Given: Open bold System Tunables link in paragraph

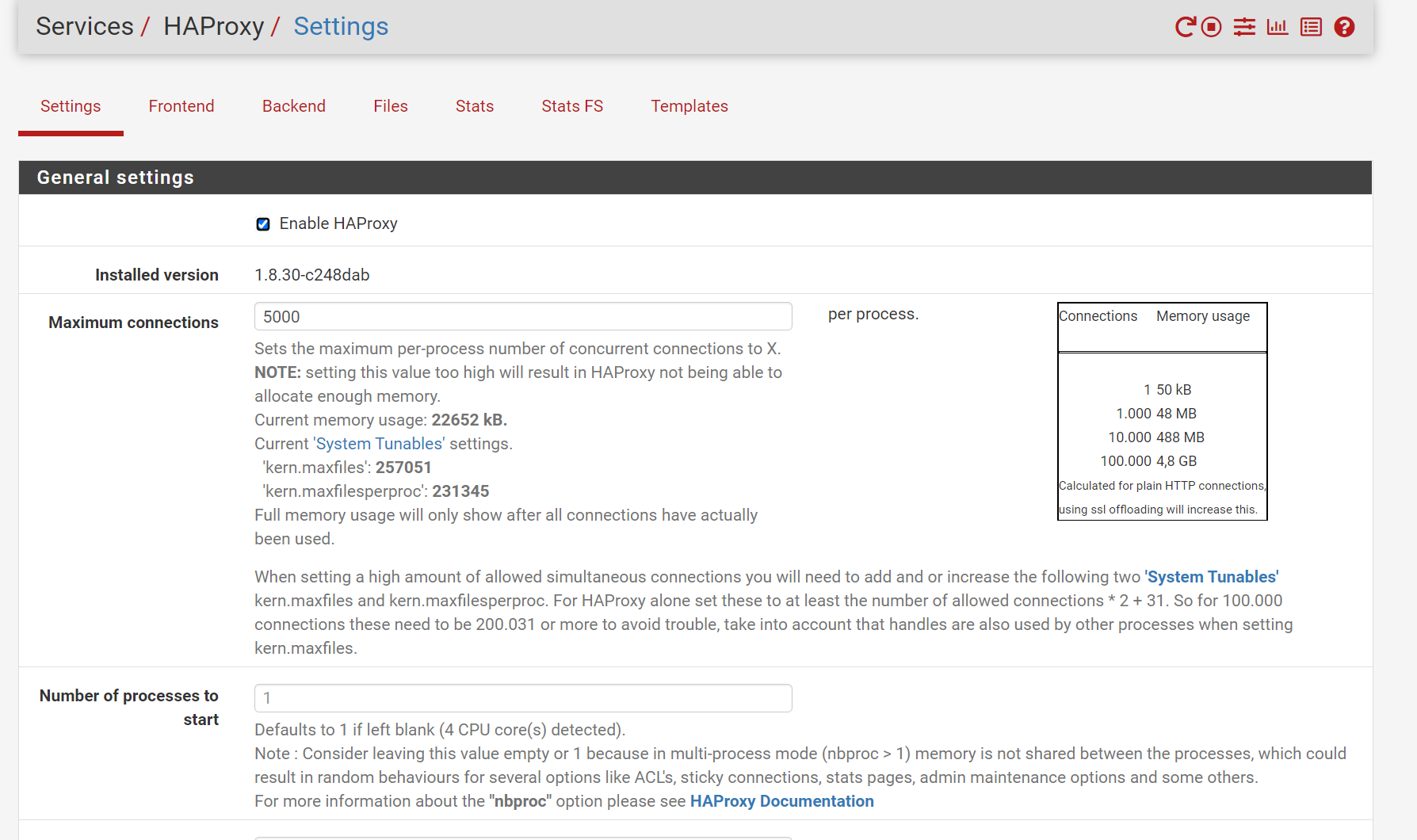Looking at the screenshot, I should coord(1212,577).
